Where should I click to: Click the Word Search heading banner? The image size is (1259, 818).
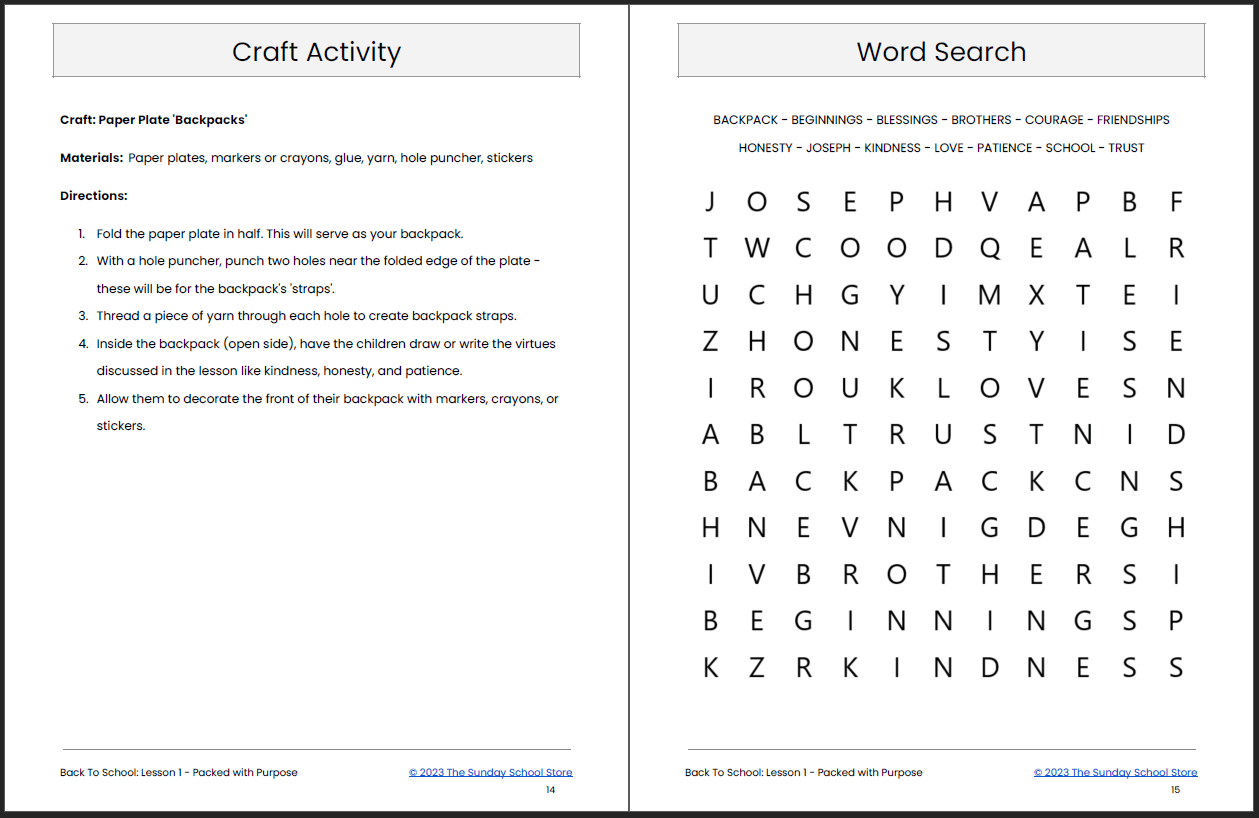coord(941,51)
